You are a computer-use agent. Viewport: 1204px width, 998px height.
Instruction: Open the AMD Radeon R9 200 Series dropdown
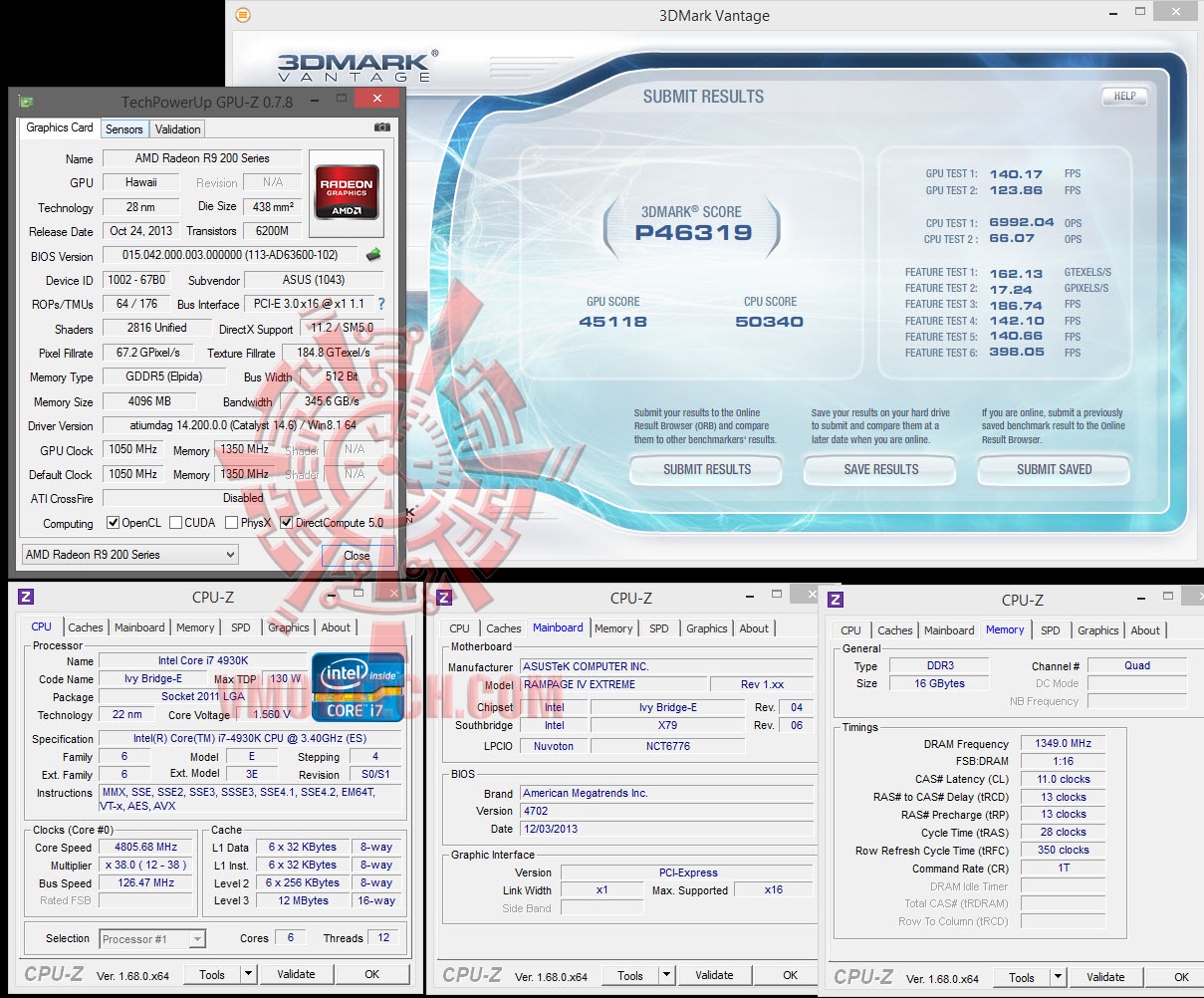pyautogui.click(x=130, y=555)
